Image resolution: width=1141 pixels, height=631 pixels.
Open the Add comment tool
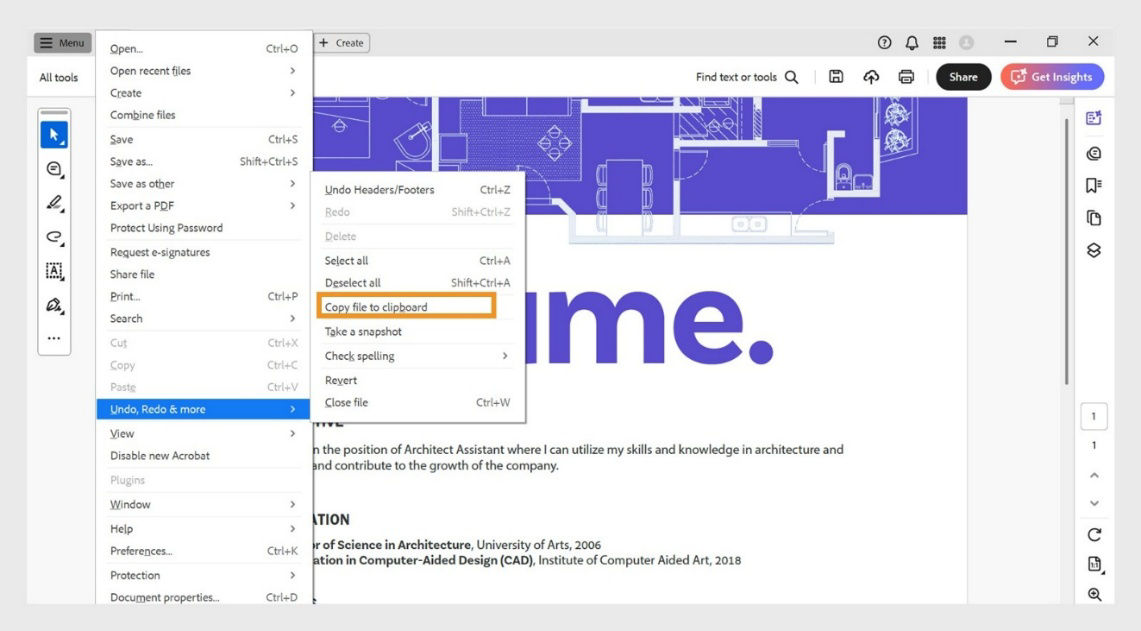pyautogui.click(x=54, y=169)
